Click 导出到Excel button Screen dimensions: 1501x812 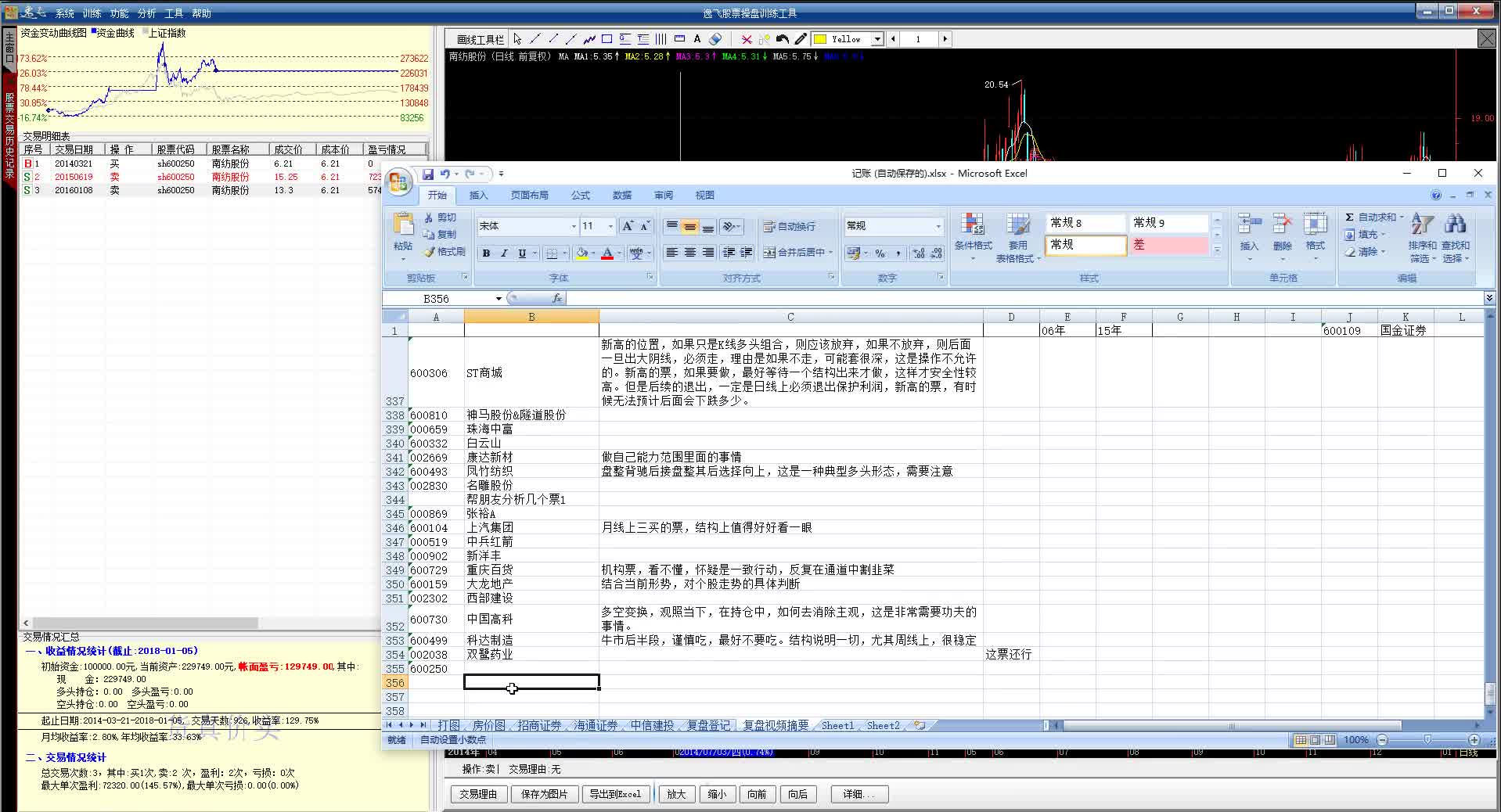[615, 794]
